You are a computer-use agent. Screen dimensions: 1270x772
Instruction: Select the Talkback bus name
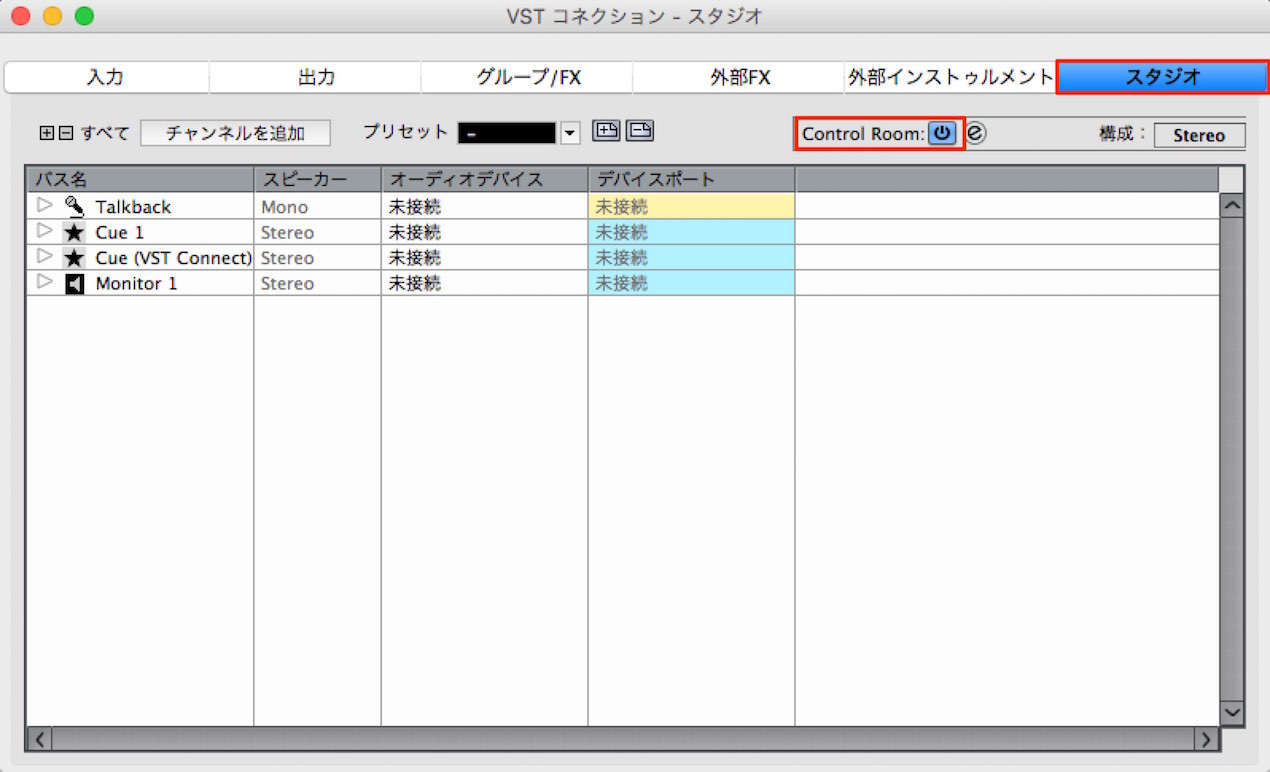[133, 207]
